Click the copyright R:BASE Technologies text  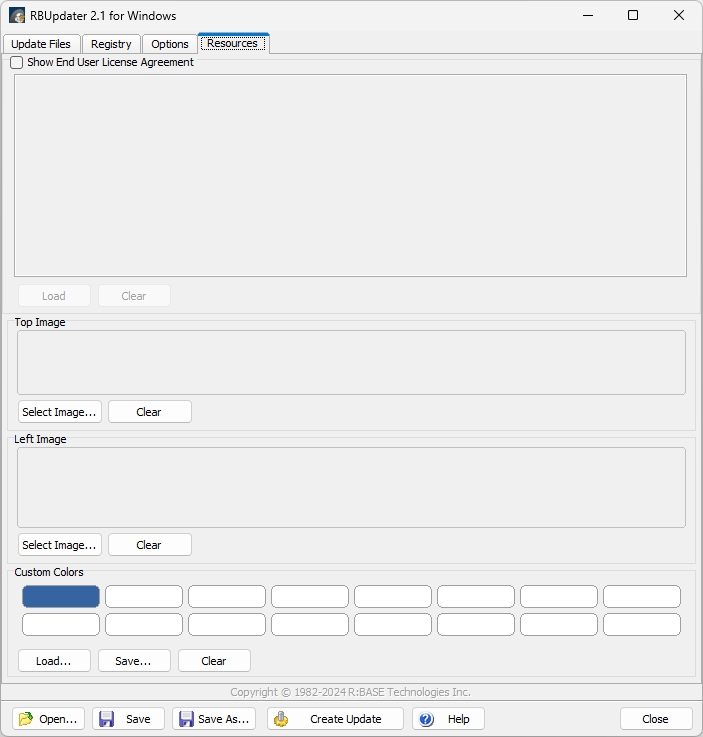[x=351, y=692]
